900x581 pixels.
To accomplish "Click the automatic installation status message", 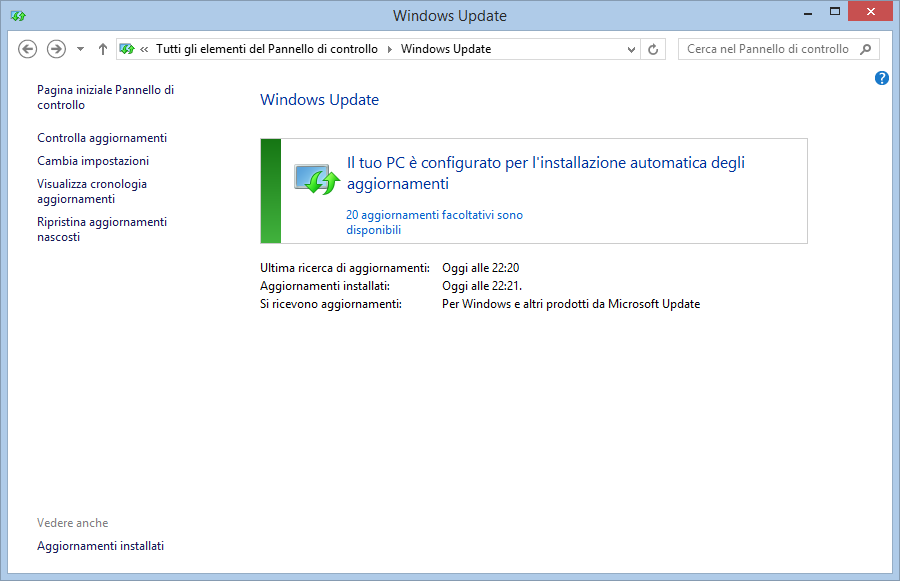I will [x=546, y=173].
